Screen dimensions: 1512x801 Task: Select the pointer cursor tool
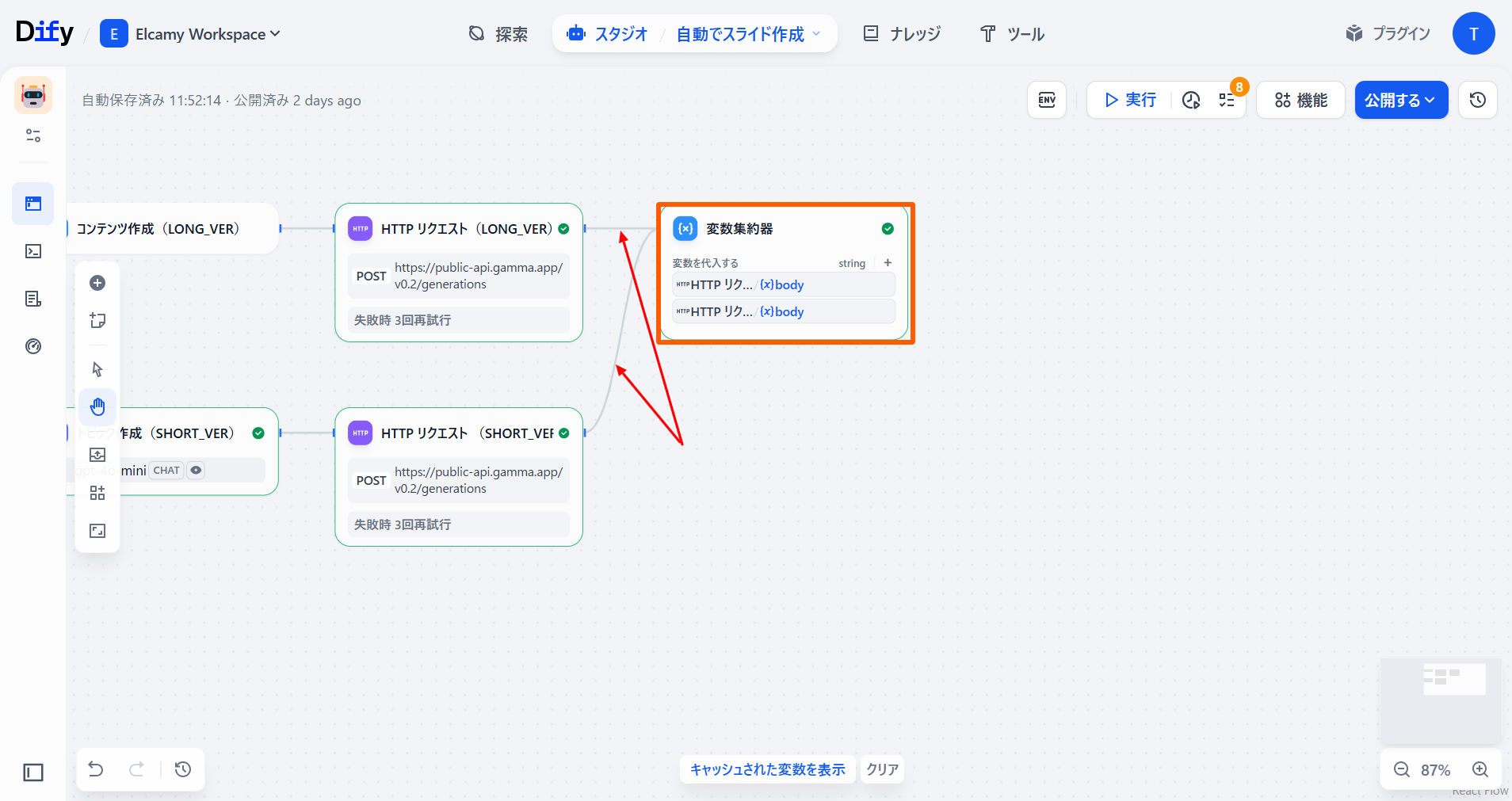point(97,369)
